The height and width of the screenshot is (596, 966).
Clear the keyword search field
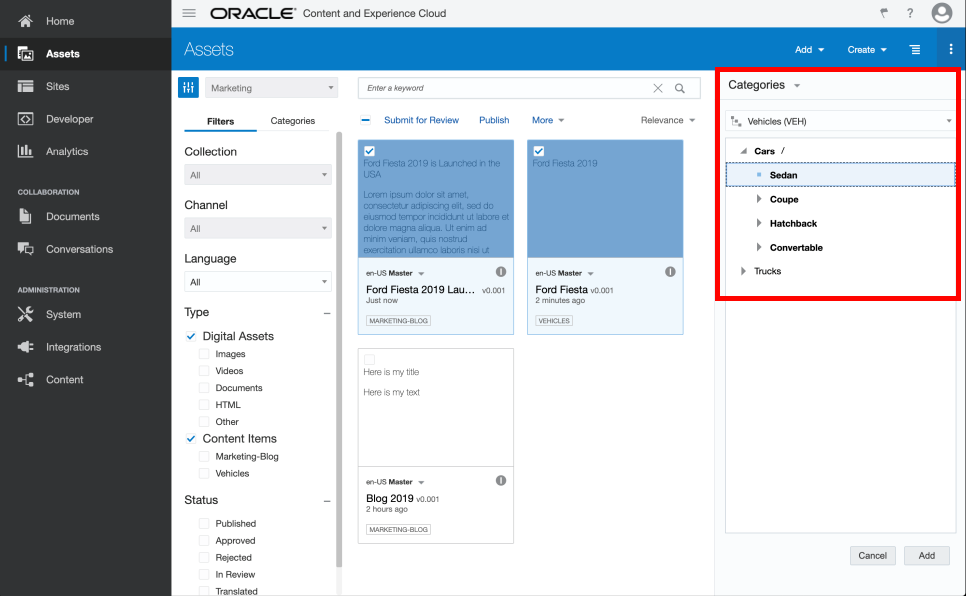coord(658,88)
